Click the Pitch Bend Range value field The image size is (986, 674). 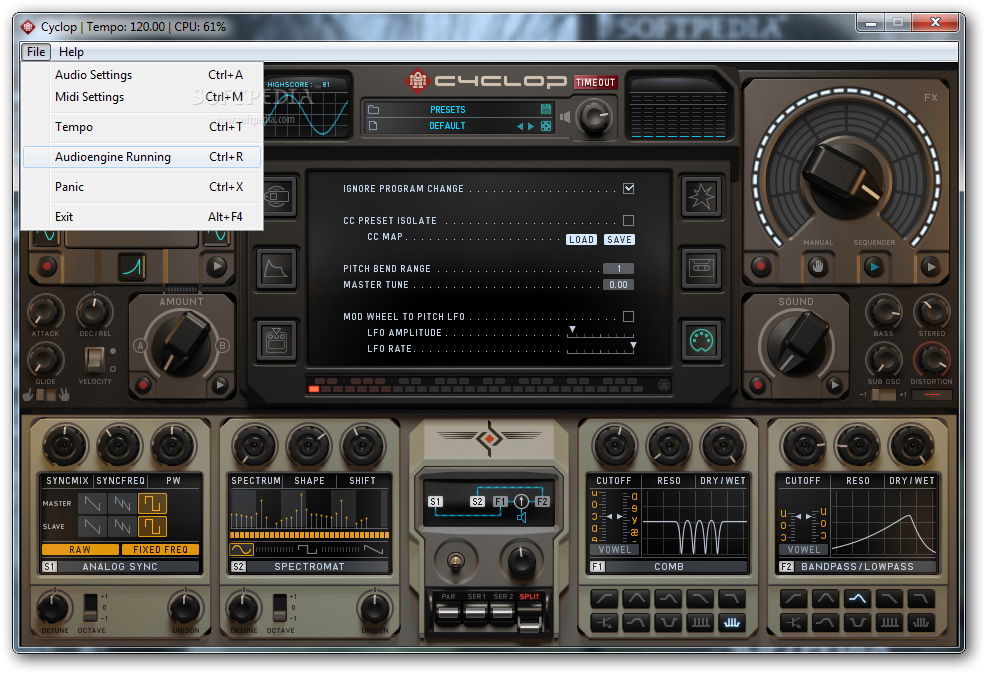coord(619,268)
